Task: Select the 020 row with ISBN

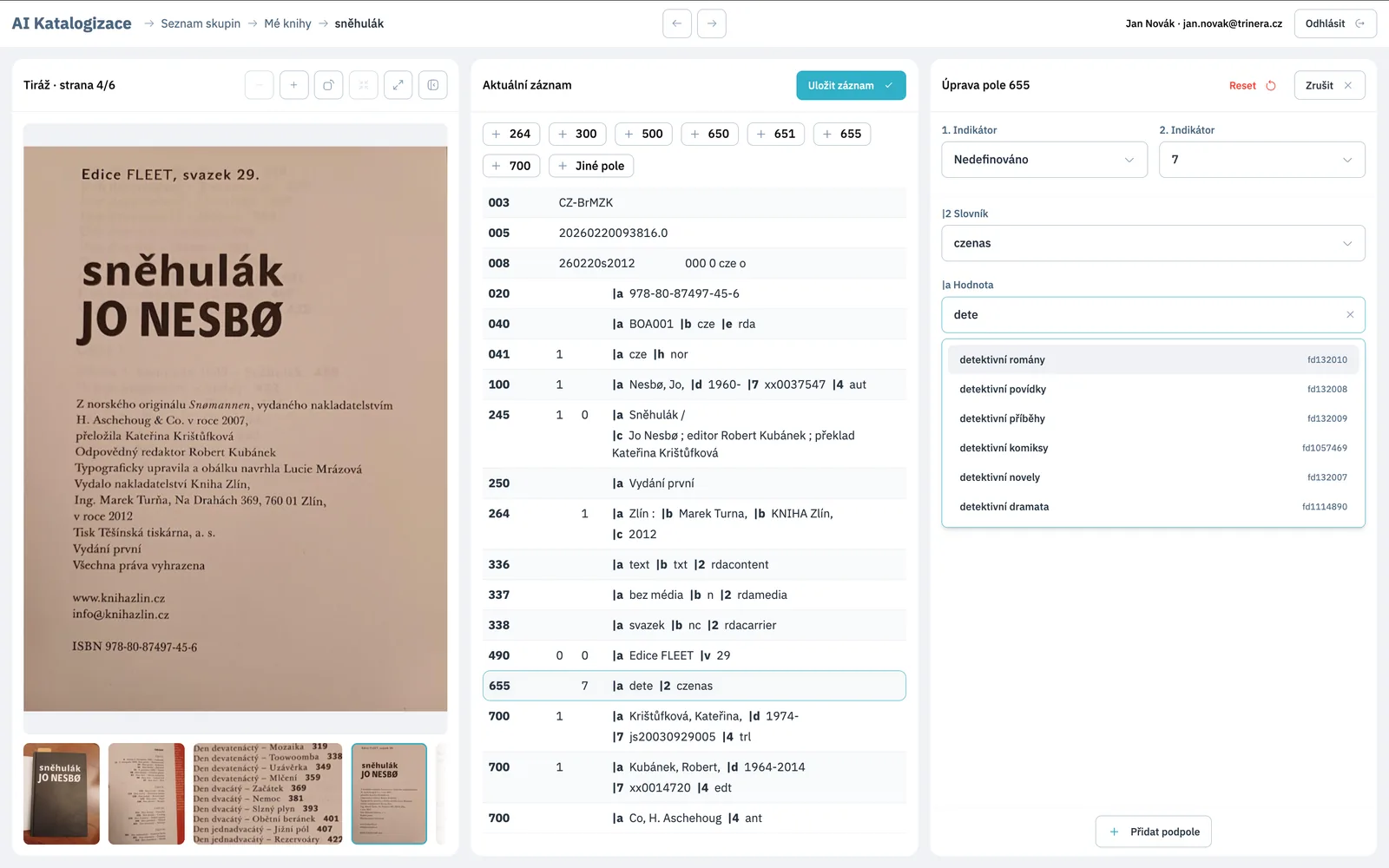Action: [694, 293]
